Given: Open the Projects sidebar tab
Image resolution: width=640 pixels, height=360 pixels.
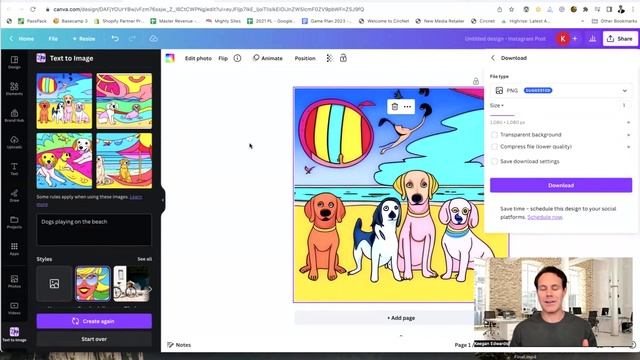Looking at the screenshot, I should point(14,222).
